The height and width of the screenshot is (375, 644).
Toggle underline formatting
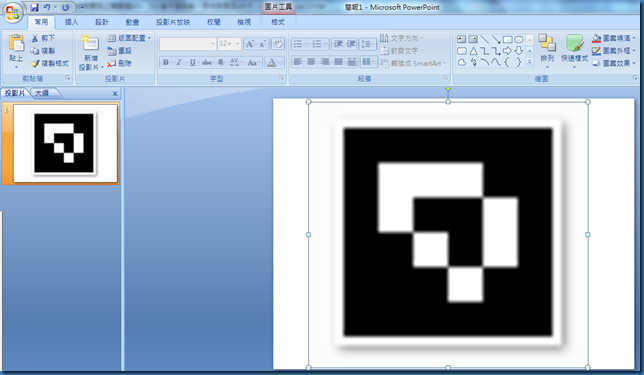coord(192,62)
